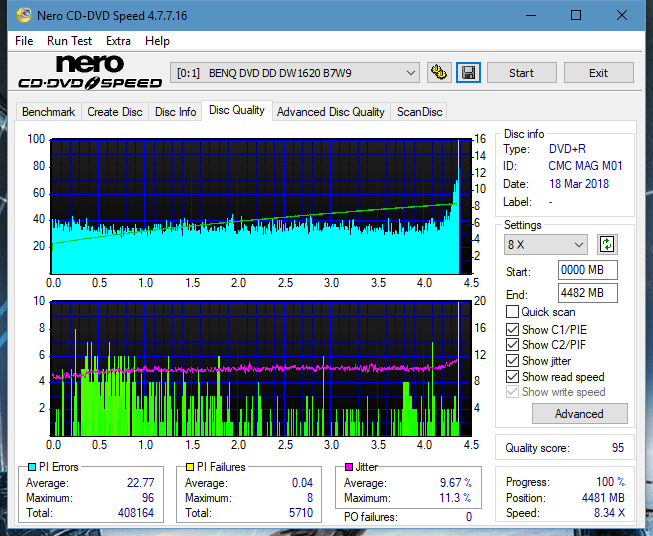653x536 pixels.
Task: Open the Run Test menu
Action: (69, 41)
